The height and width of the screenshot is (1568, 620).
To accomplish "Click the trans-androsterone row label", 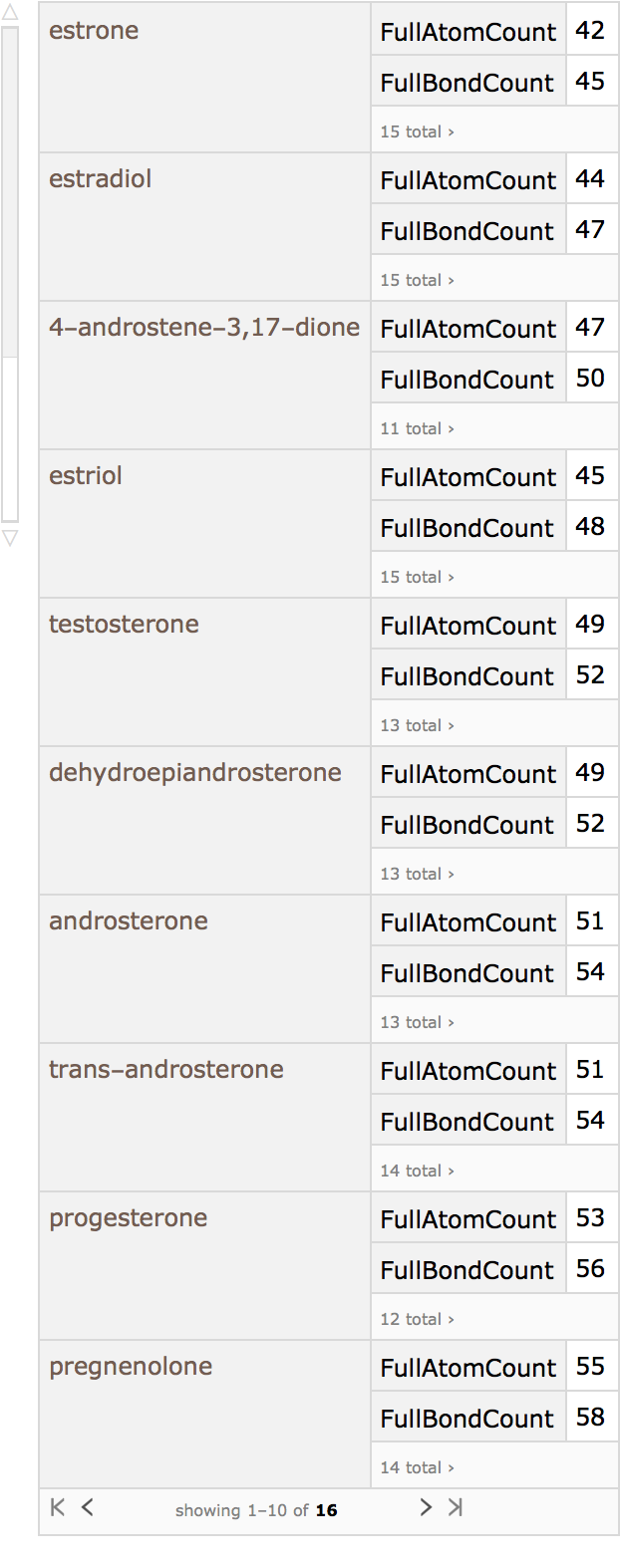I will coord(166,1070).
